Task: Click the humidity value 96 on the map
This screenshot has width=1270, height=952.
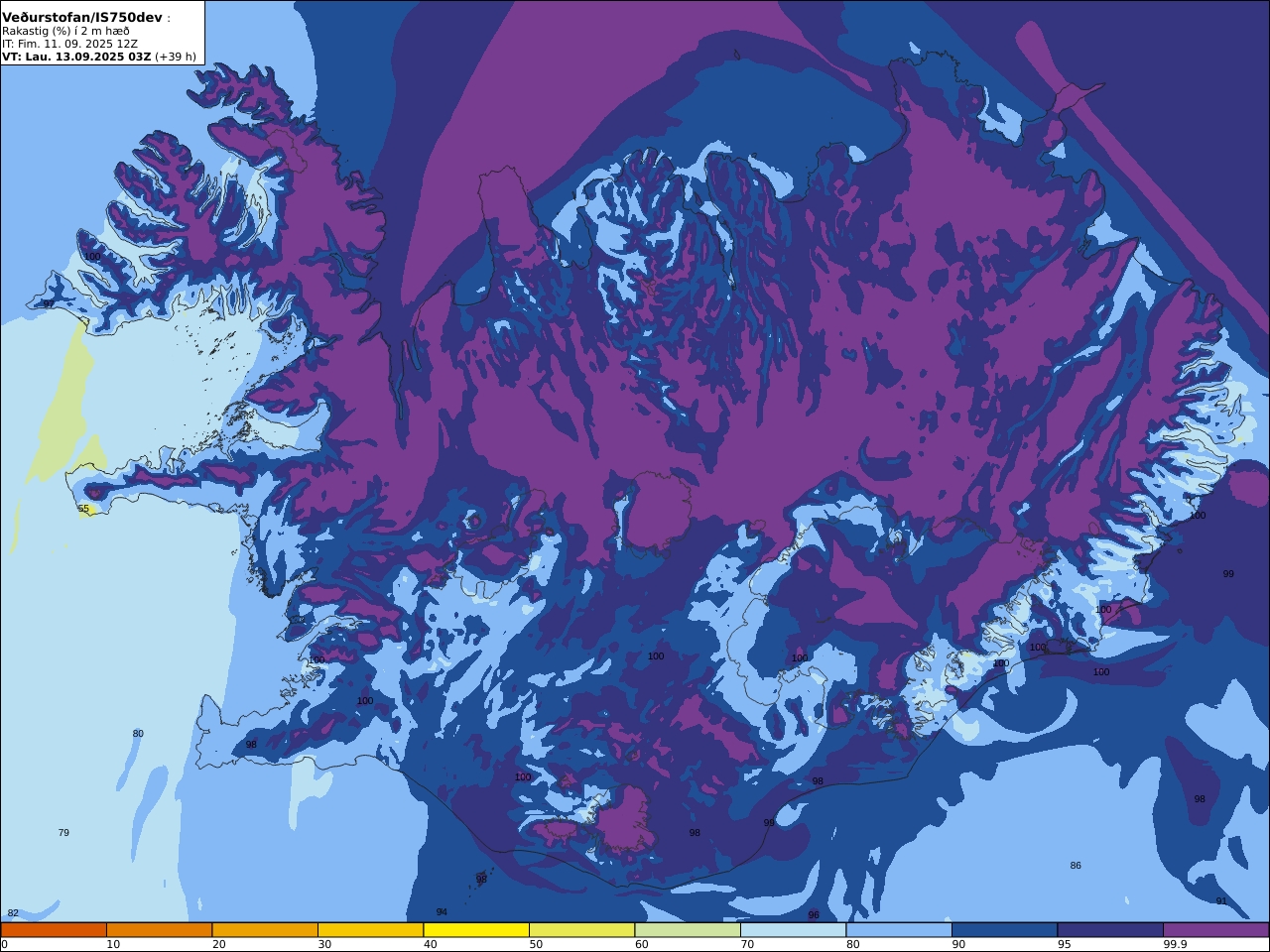Action: coord(814,915)
